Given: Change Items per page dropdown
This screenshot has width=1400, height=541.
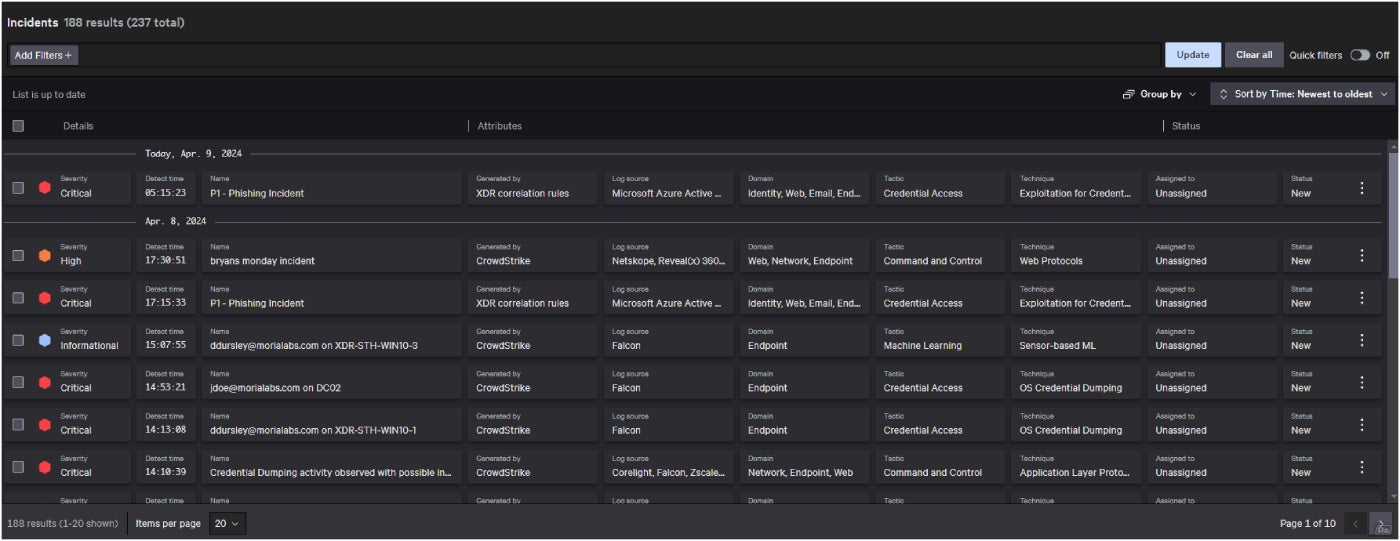Looking at the screenshot, I should (227, 523).
